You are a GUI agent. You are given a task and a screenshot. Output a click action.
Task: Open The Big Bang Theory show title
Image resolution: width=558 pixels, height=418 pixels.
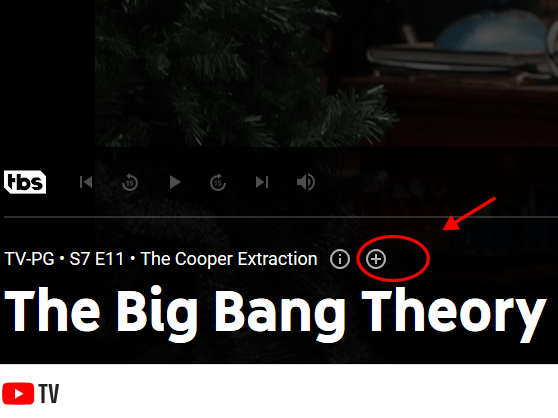275,313
